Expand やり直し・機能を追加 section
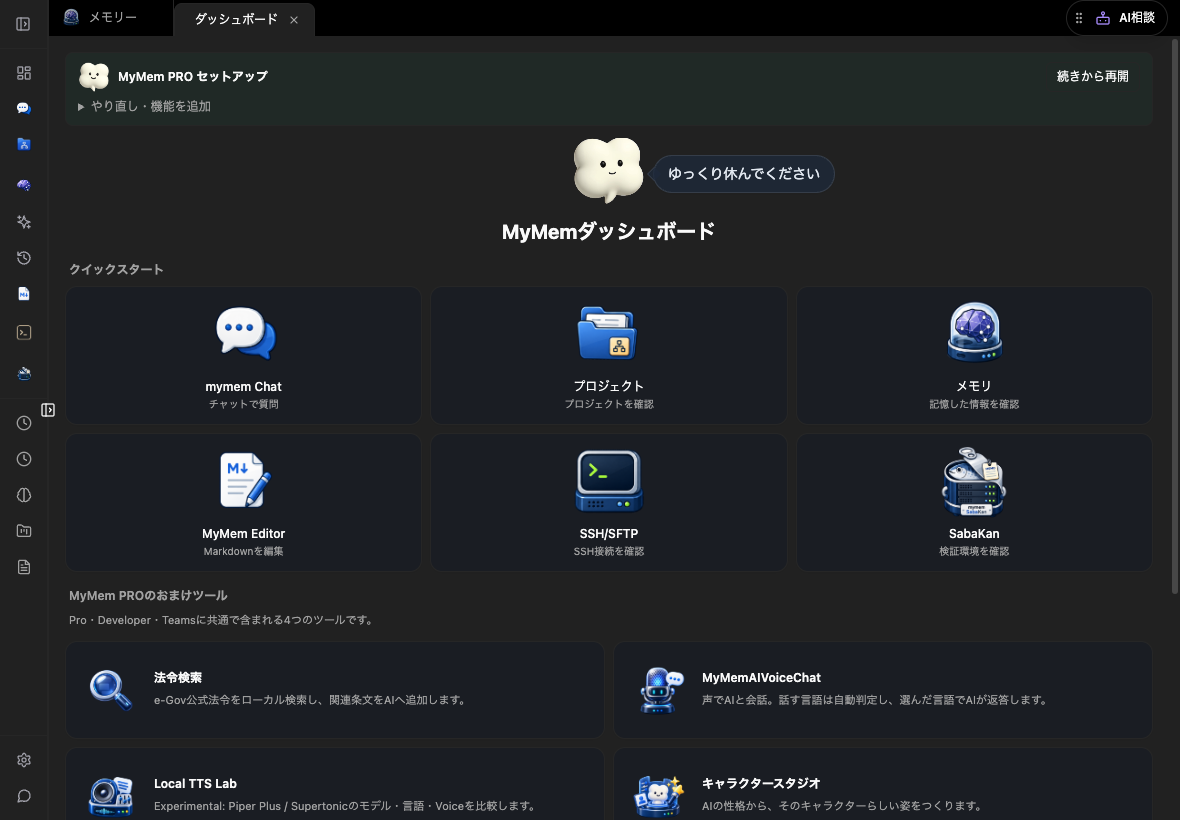The width and height of the screenshot is (1180, 820). [144, 107]
